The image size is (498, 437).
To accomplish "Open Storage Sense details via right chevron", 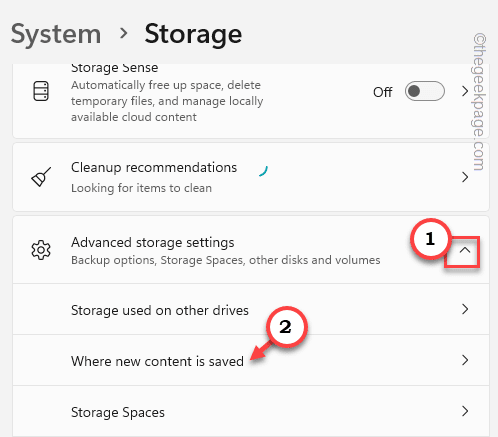I will 465,91.
